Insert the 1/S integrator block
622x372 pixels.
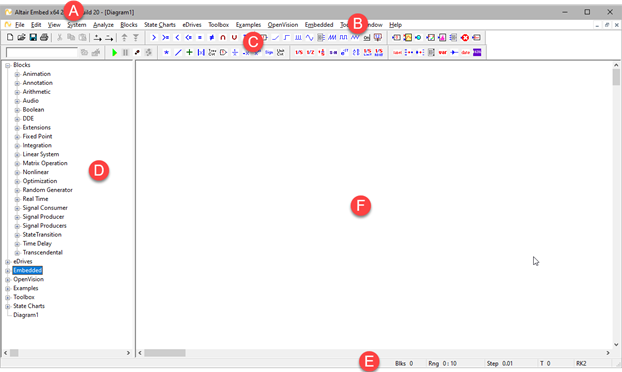(x=299, y=52)
